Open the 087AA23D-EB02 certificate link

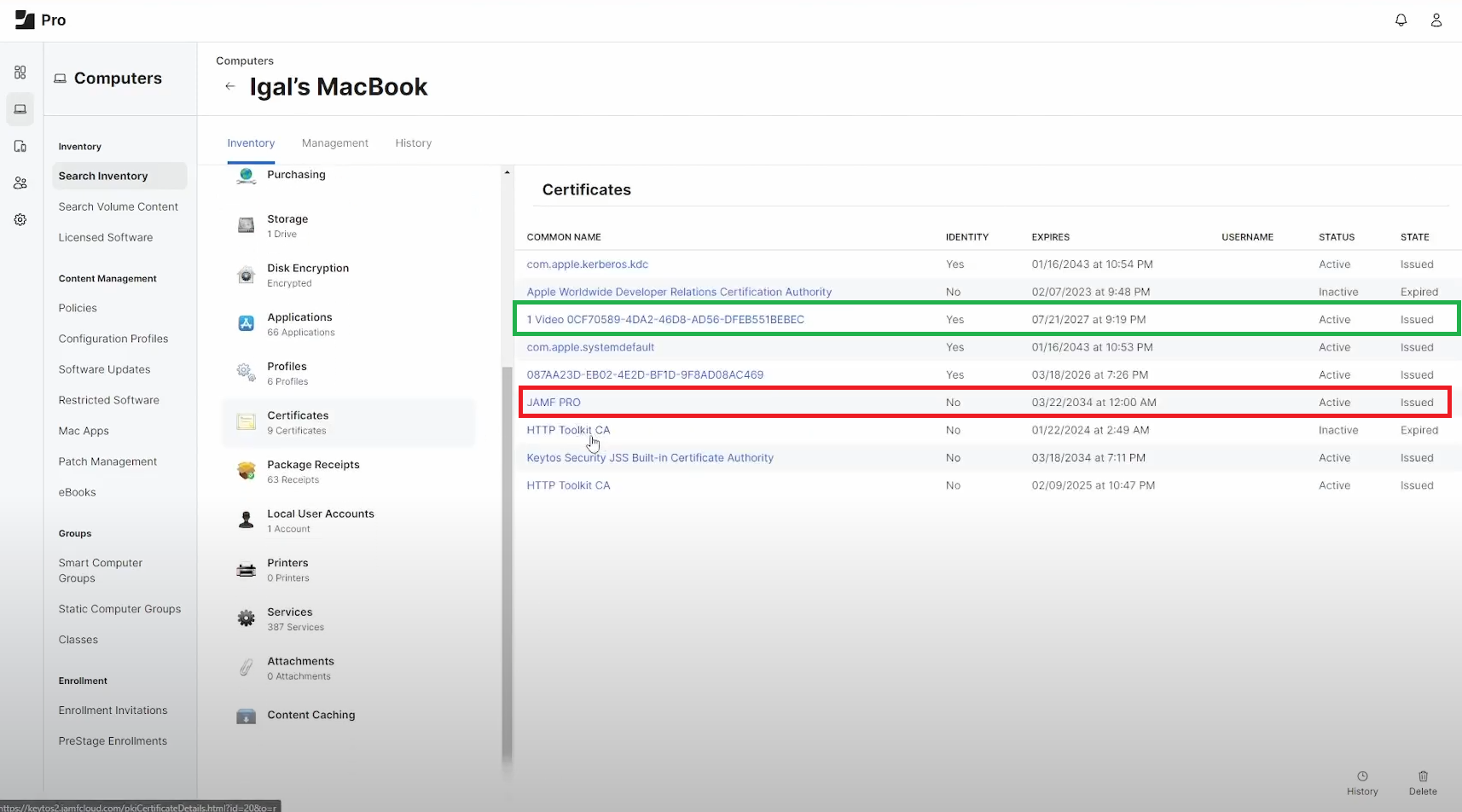pyautogui.click(x=645, y=374)
